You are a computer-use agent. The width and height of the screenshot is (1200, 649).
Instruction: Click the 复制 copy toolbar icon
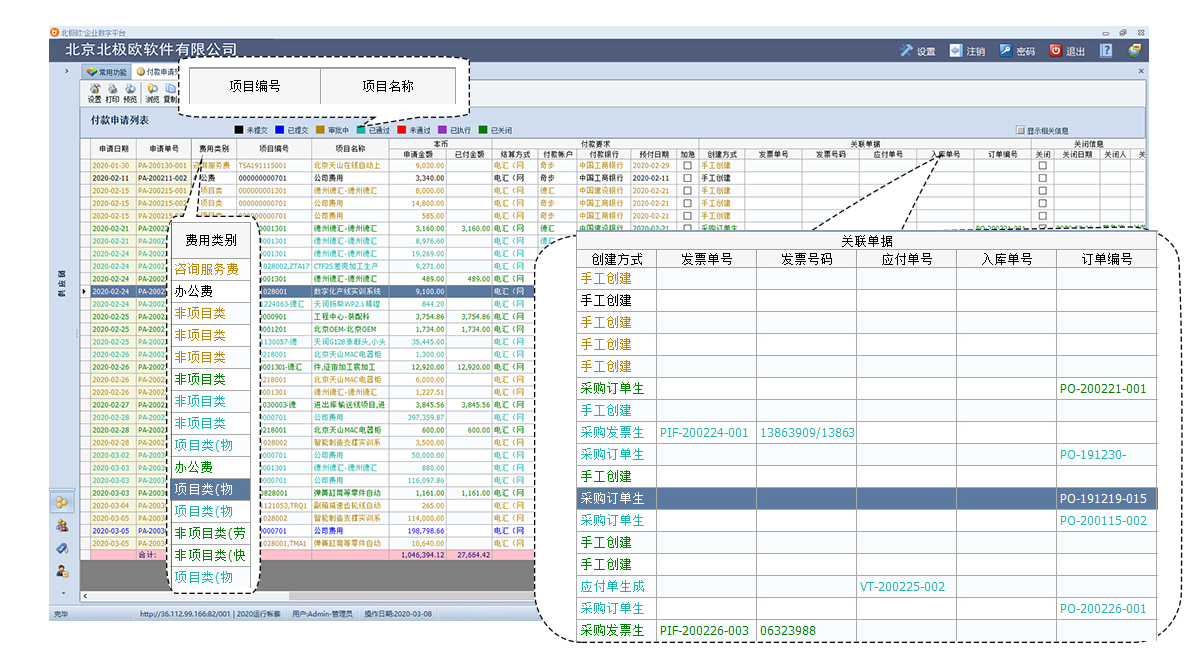pos(171,93)
